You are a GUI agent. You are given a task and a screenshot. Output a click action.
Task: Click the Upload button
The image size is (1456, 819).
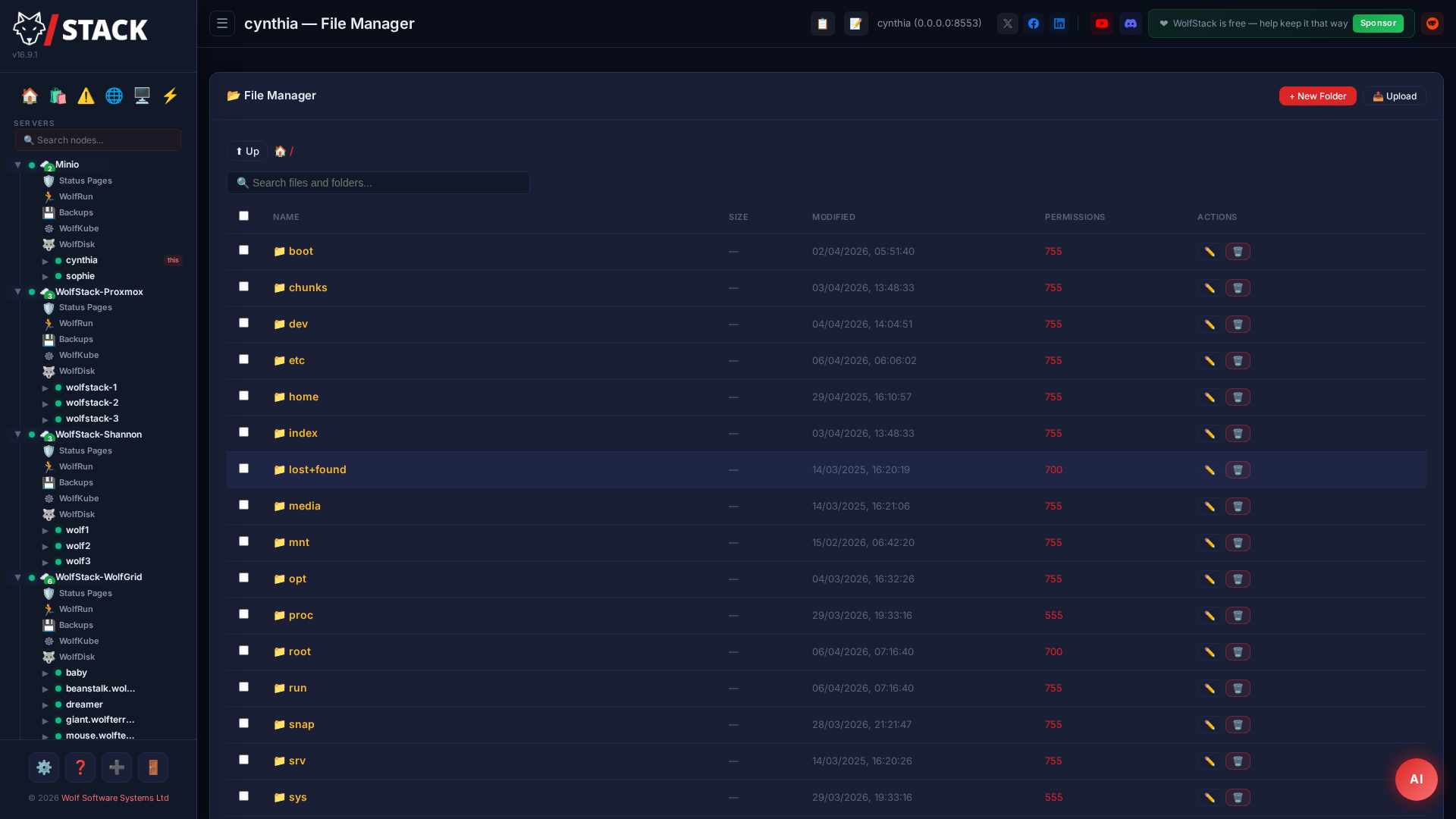coord(1395,96)
